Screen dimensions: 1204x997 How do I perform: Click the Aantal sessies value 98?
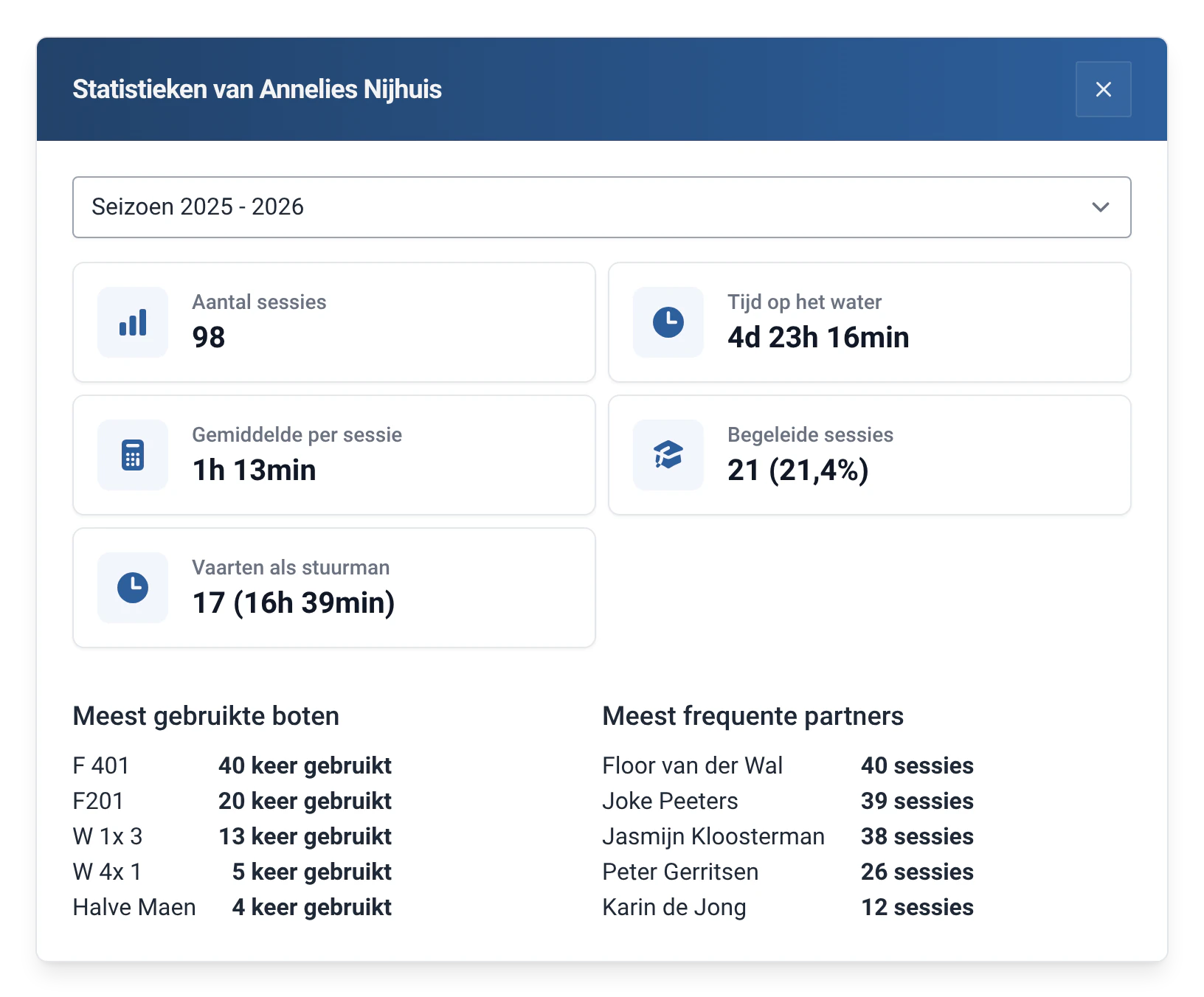pos(209,338)
